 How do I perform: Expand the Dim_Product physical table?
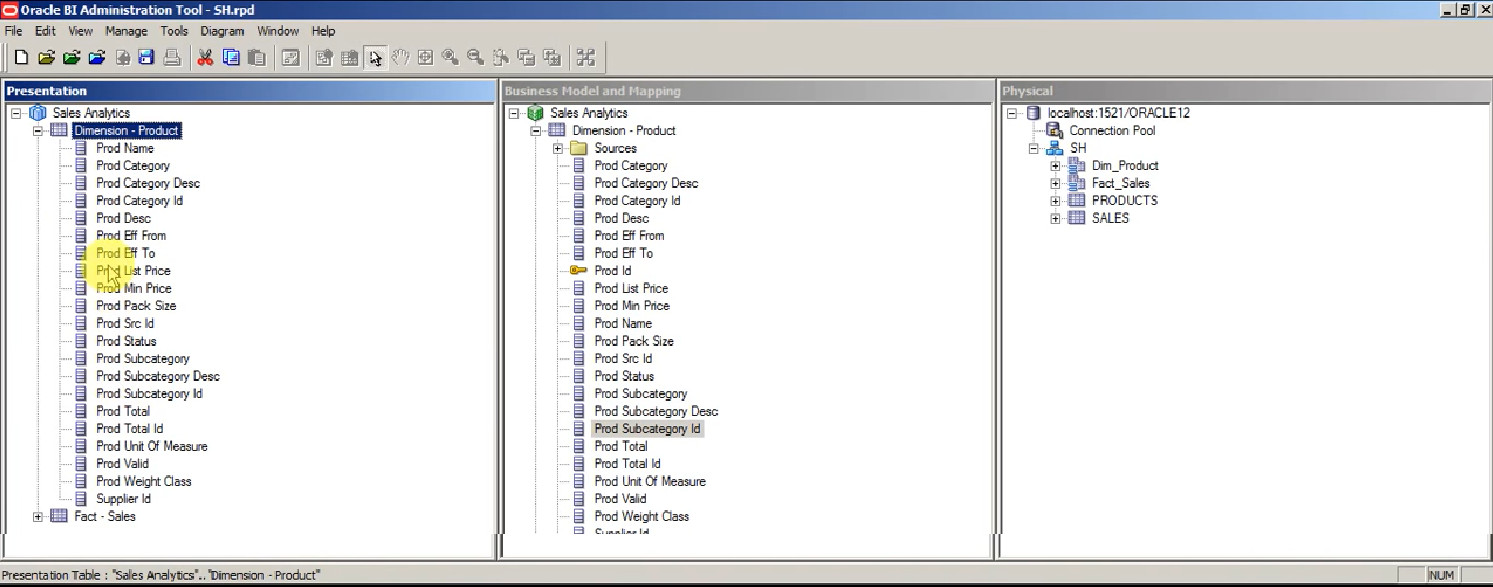point(1055,165)
